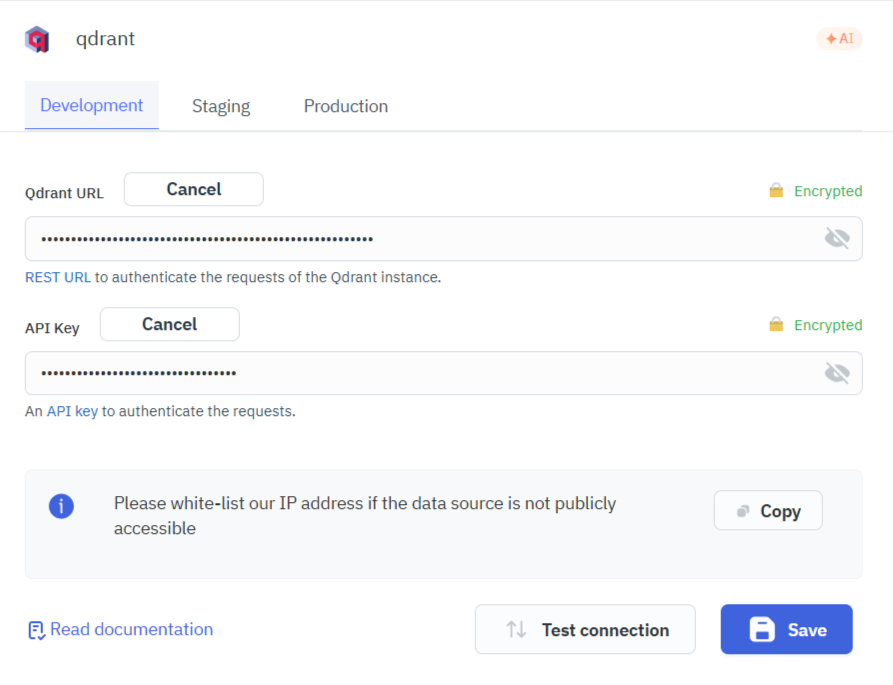Click the blue info icon in whitelist notice

pyautogui.click(x=61, y=506)
